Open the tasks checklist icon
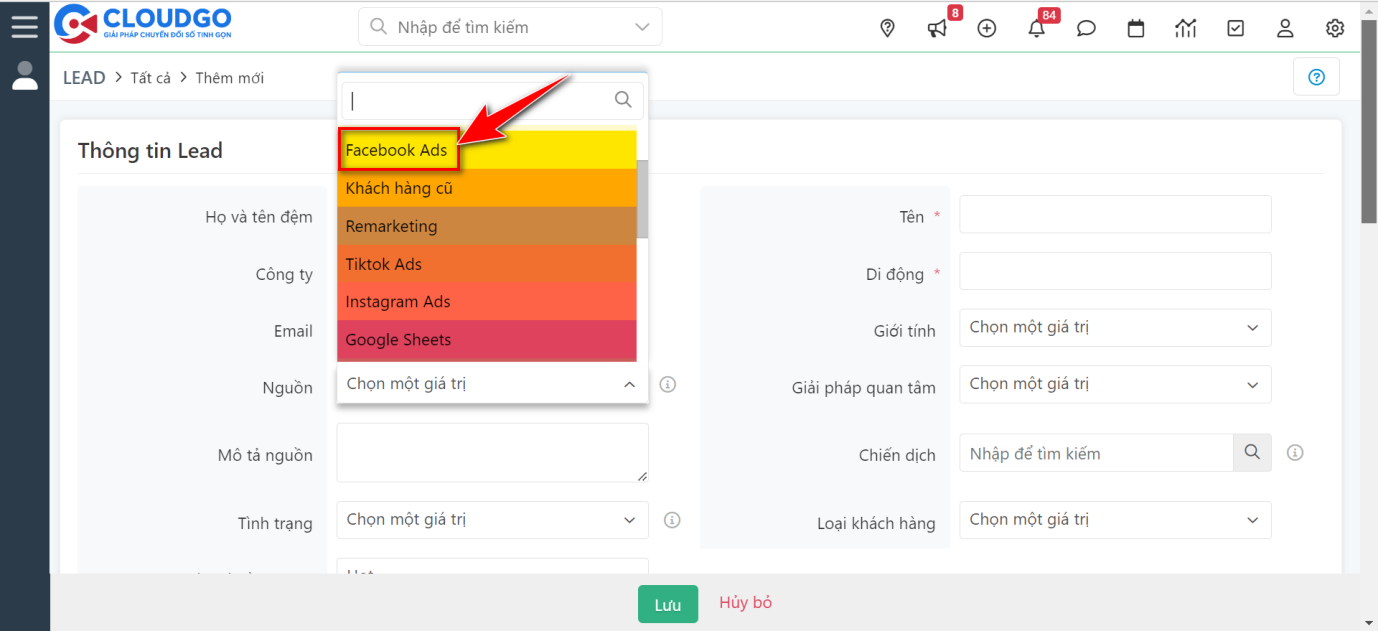The image size is (1378, 631). click(x=1236, y=28)
